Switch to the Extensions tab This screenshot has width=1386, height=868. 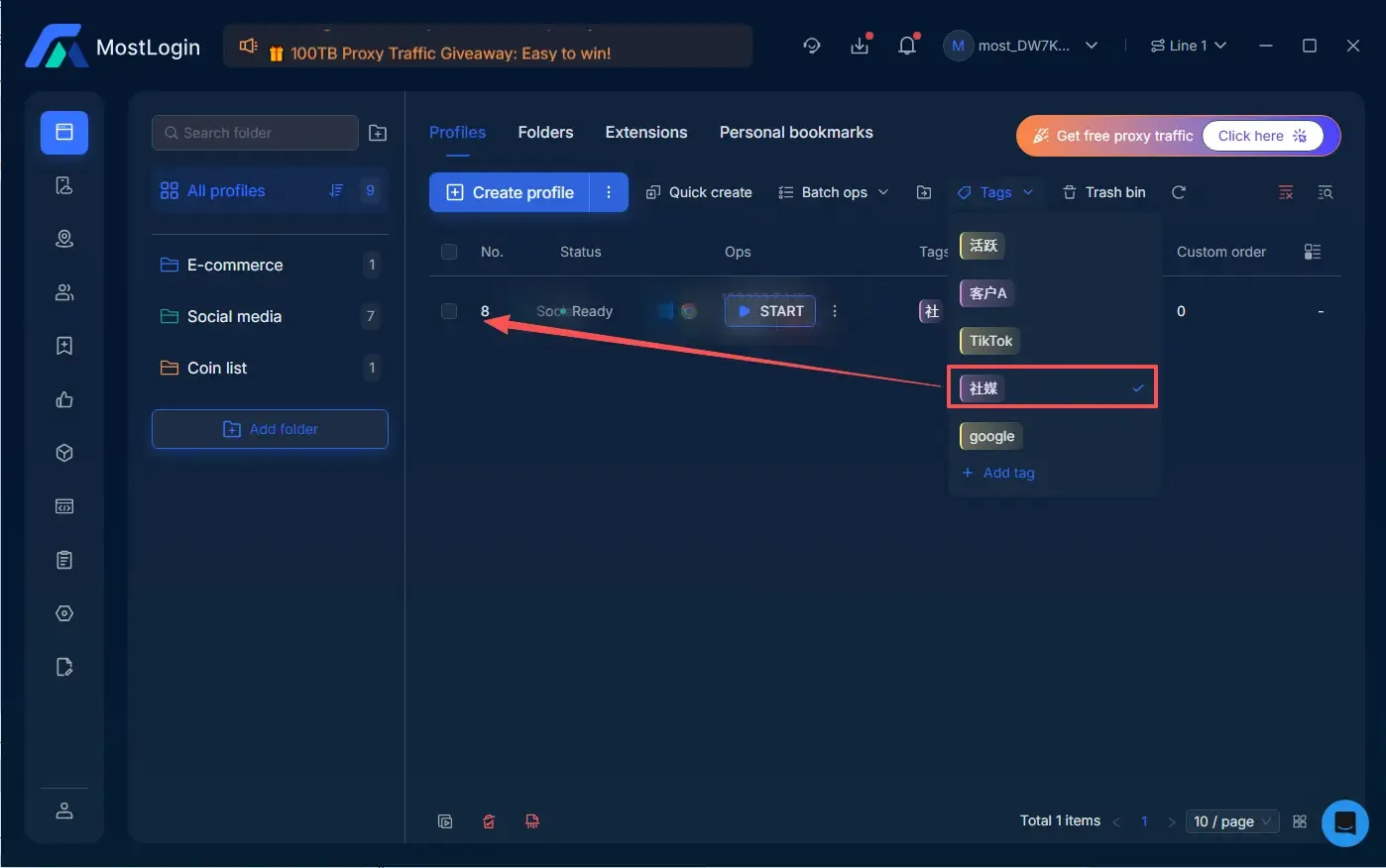tap(645, 132)
